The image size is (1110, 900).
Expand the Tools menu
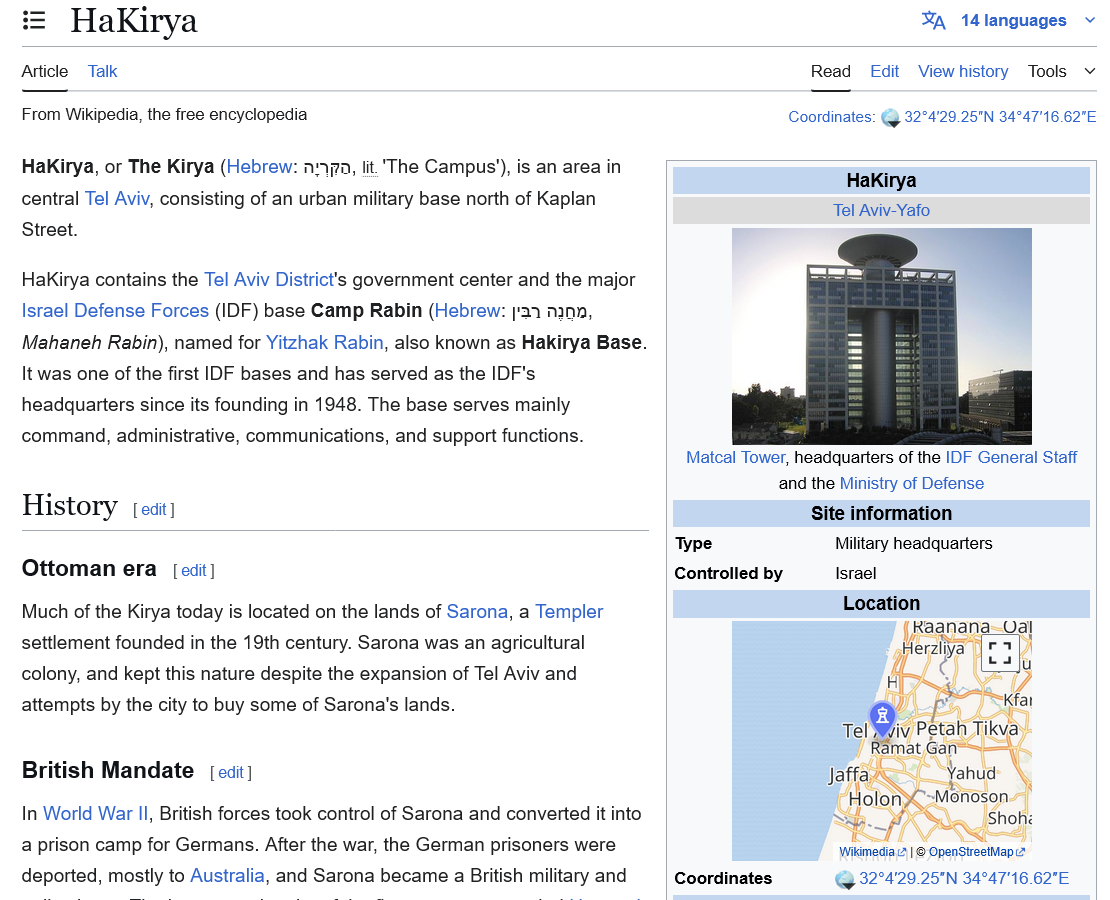pos(1062,72)
